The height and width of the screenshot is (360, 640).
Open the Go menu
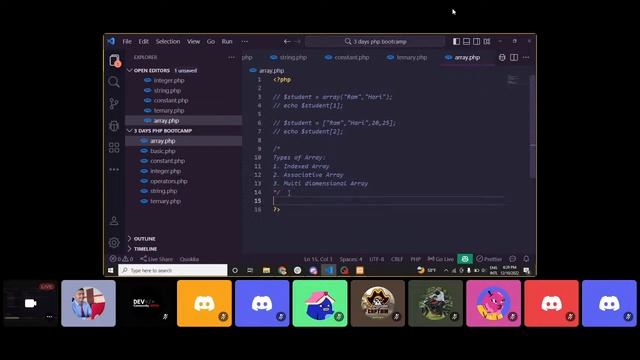click(x=211, y=41)
